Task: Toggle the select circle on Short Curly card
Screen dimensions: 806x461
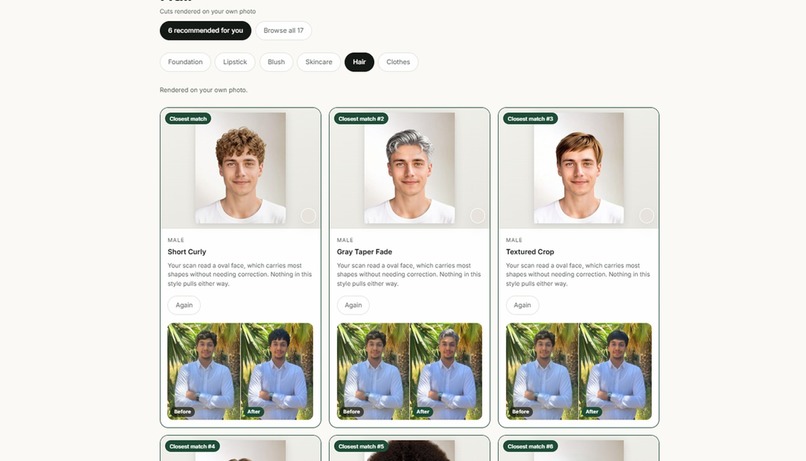Action: [308, 216]
